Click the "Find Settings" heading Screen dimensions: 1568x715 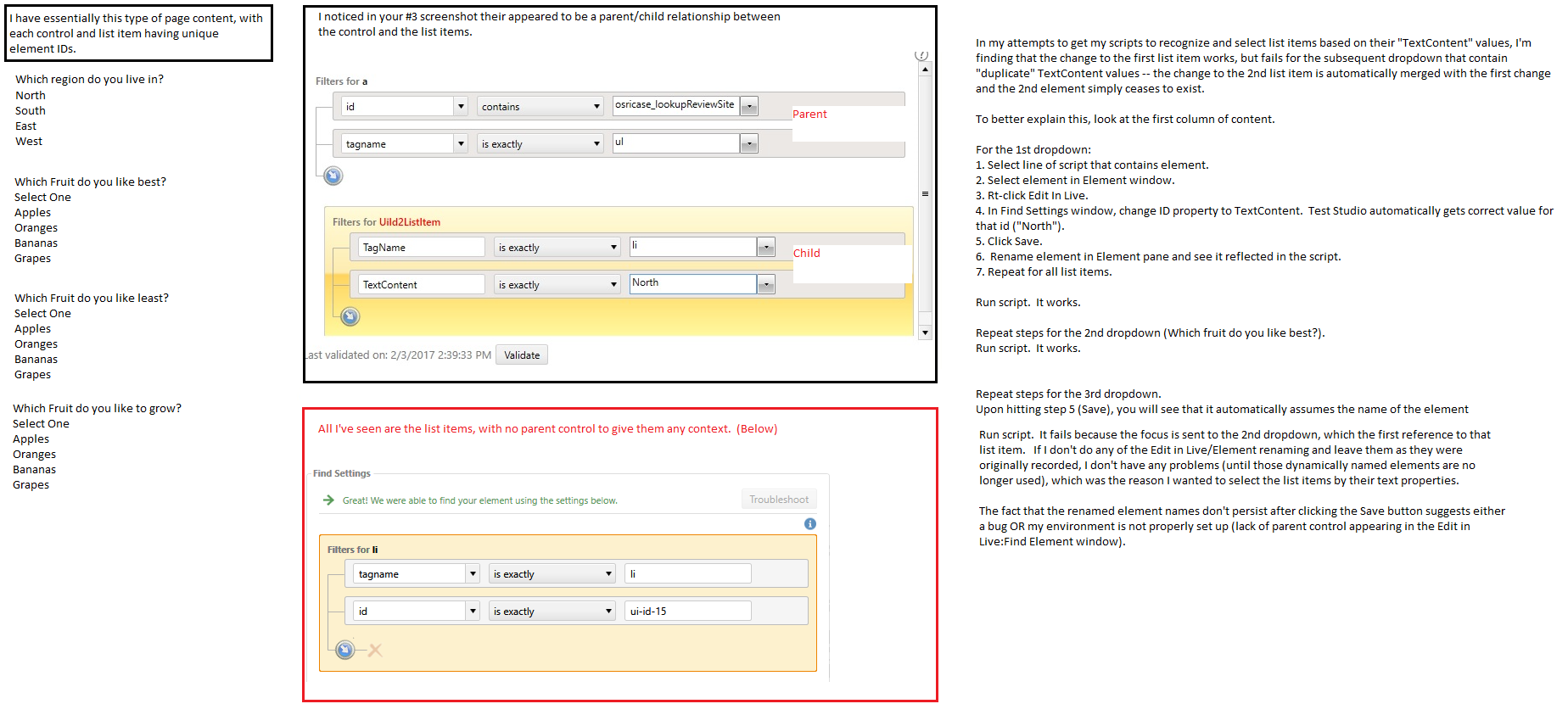coord(342,473)
